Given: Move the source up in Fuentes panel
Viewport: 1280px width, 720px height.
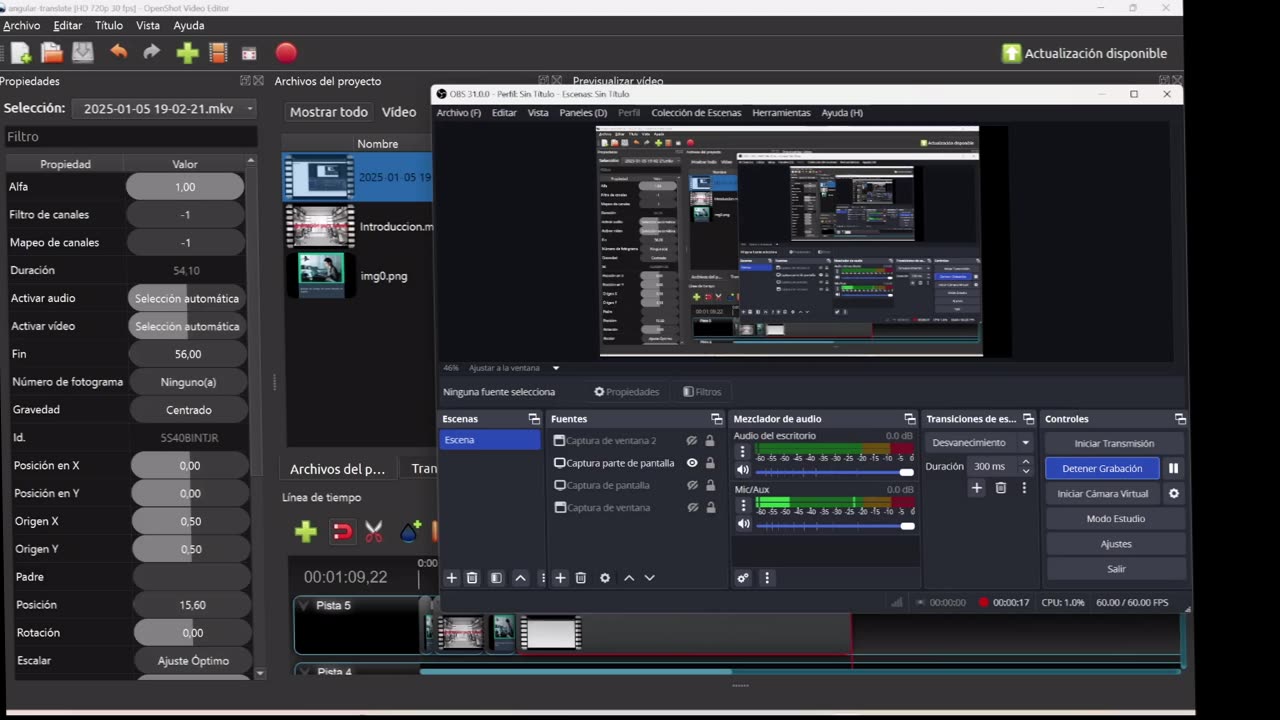Looking at the screenshot, I should point(629,578).
